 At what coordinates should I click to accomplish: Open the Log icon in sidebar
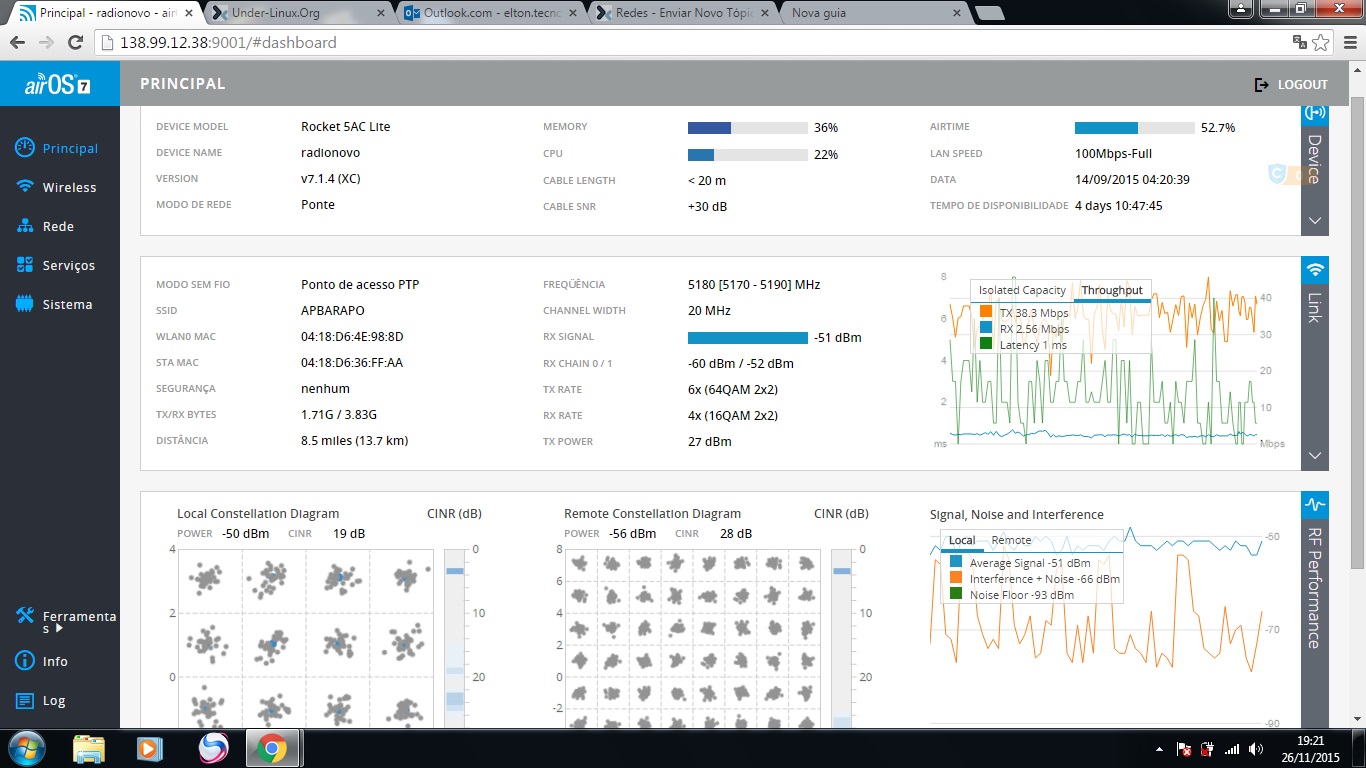[26, 700]
